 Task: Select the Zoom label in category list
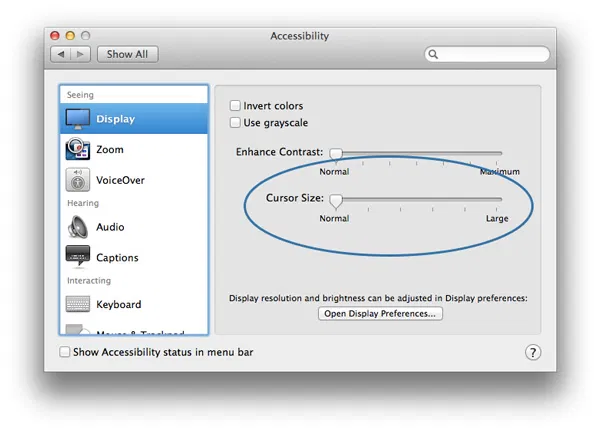(110, 150)
